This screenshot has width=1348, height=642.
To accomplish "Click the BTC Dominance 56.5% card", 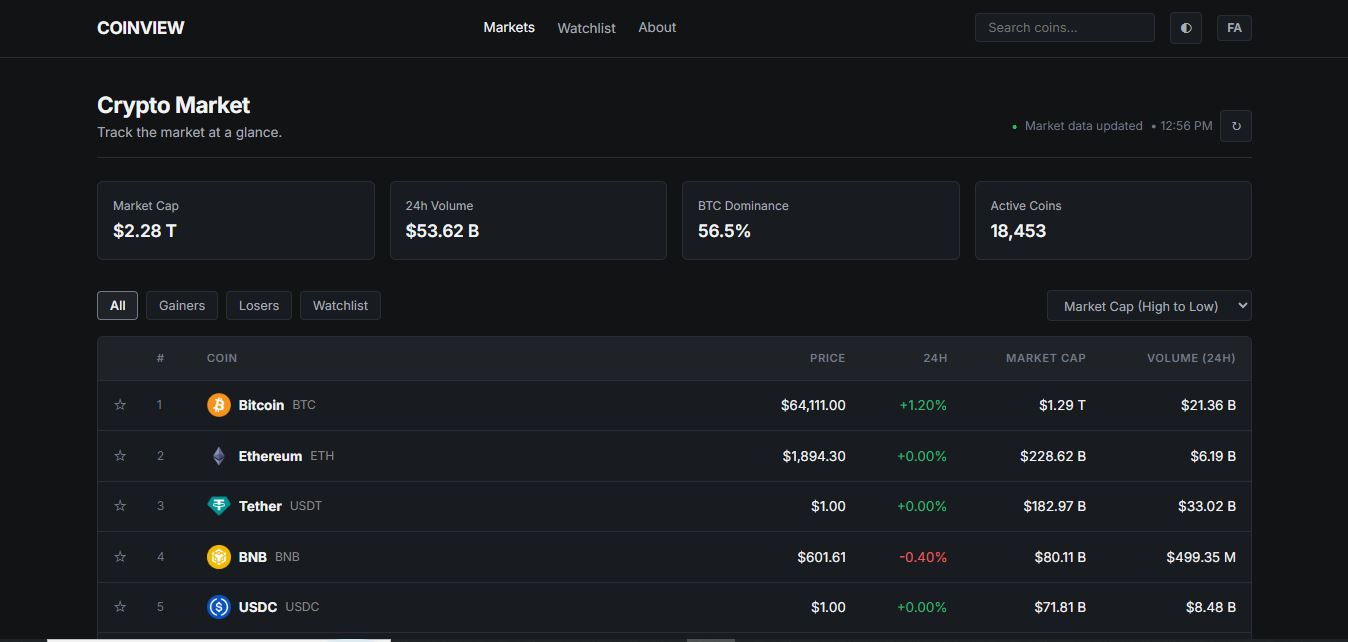I will [820, 220].
